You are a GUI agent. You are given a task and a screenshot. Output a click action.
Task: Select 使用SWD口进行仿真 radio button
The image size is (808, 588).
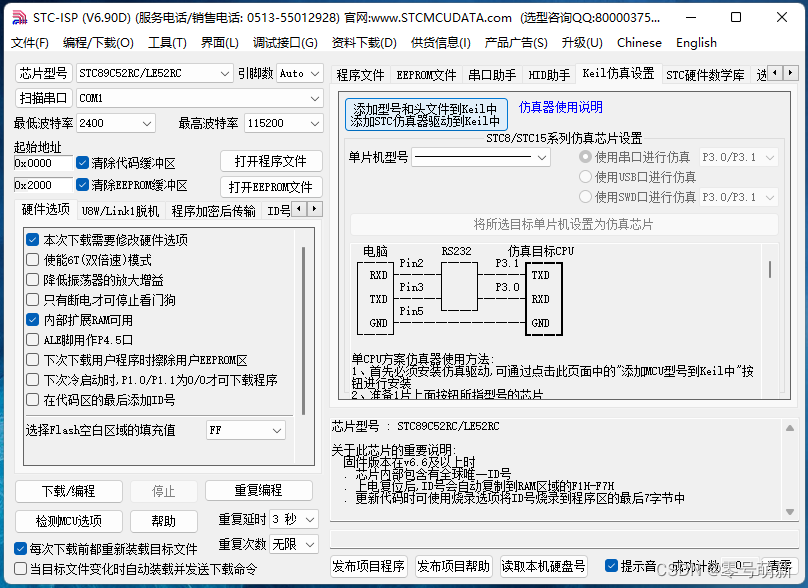click(585, 197)
